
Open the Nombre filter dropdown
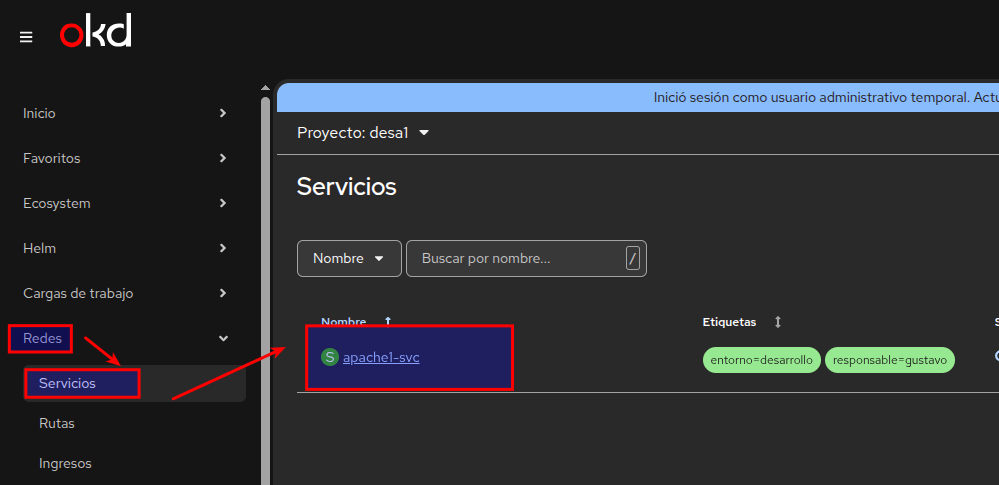pos(348,258)
